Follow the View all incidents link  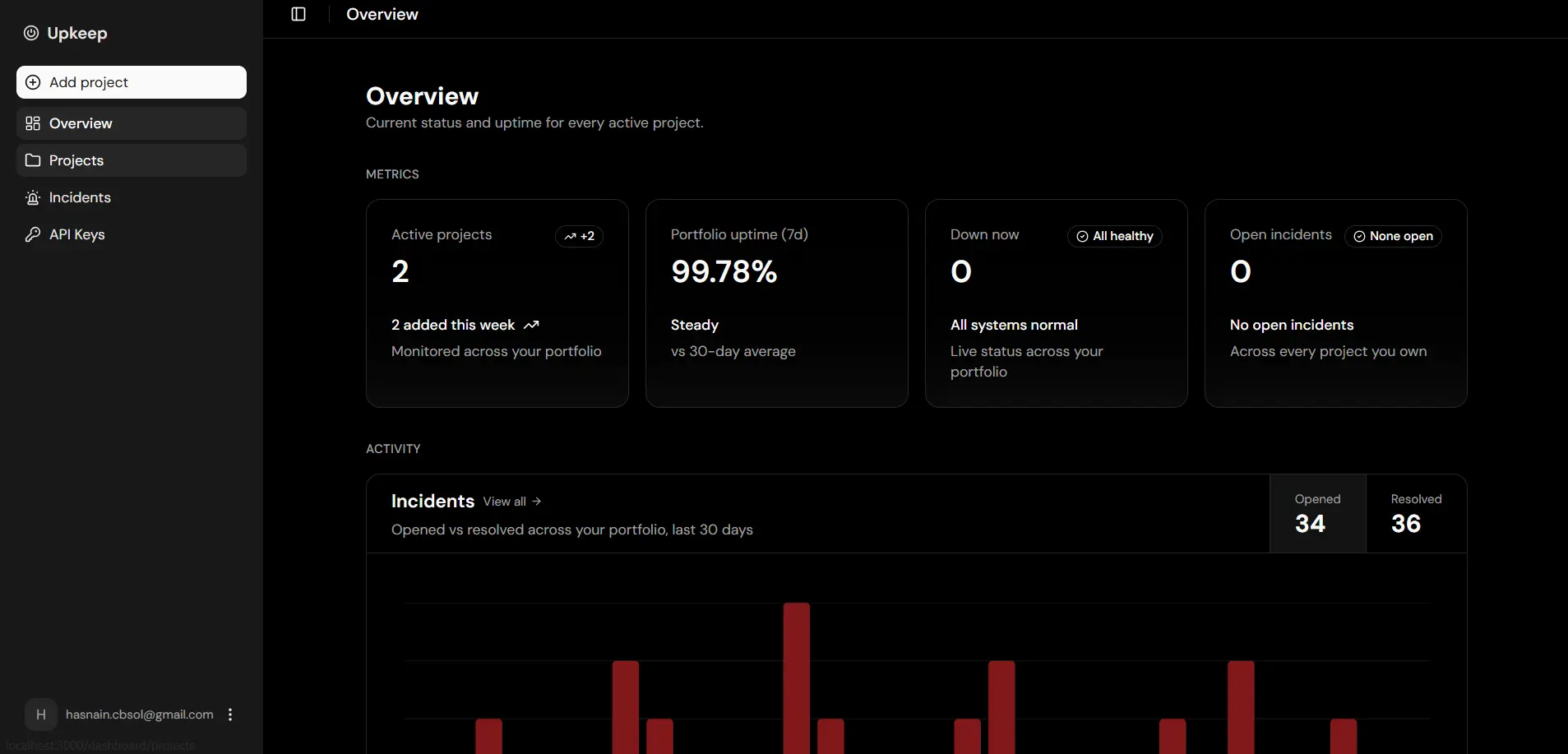click(512, 502)
